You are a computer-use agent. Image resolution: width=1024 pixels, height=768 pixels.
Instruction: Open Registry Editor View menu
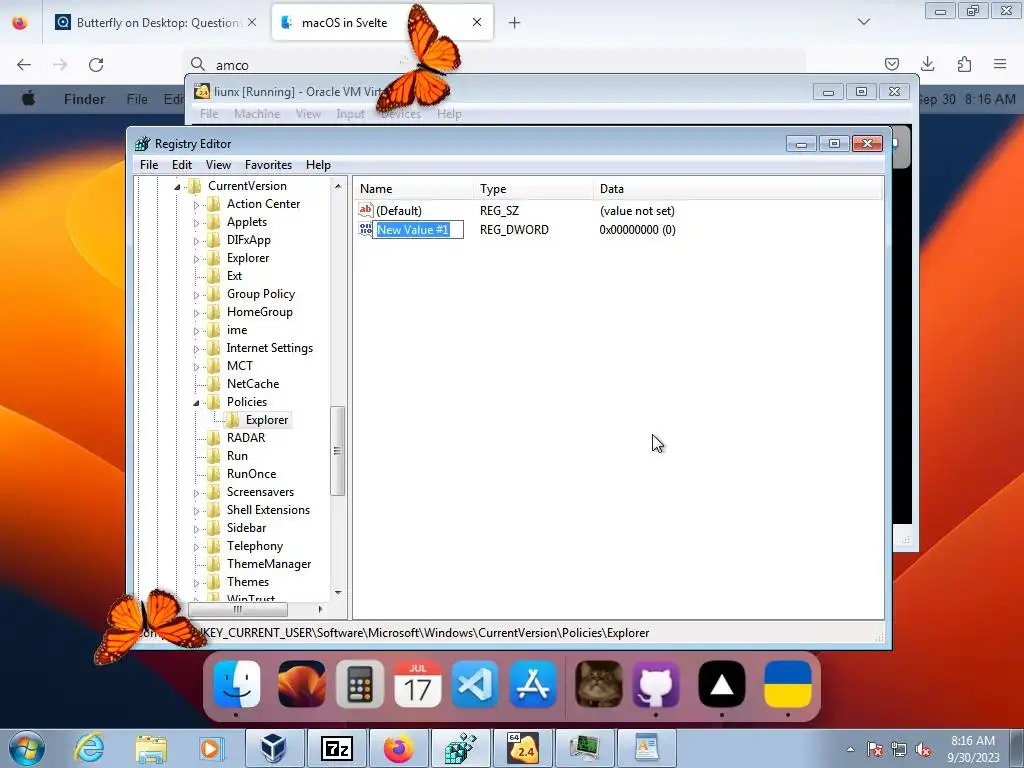point(218,165)
